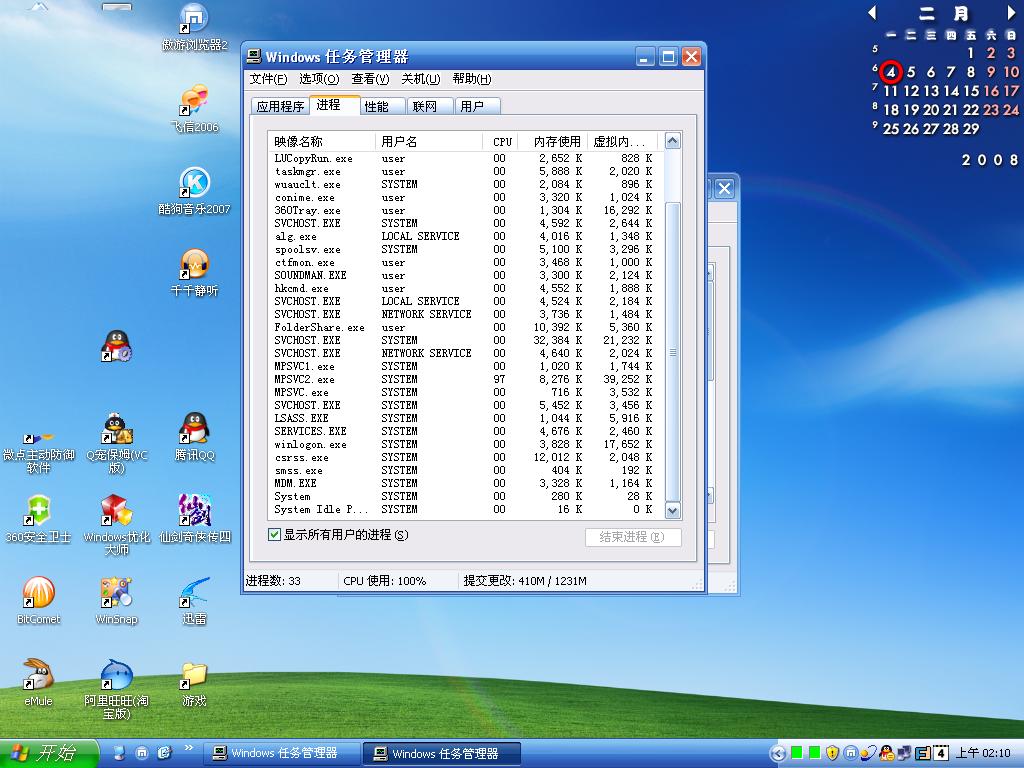The image size is (1024, 768).
Task: Open the 开始 Start menu
Action: point(49,753)
